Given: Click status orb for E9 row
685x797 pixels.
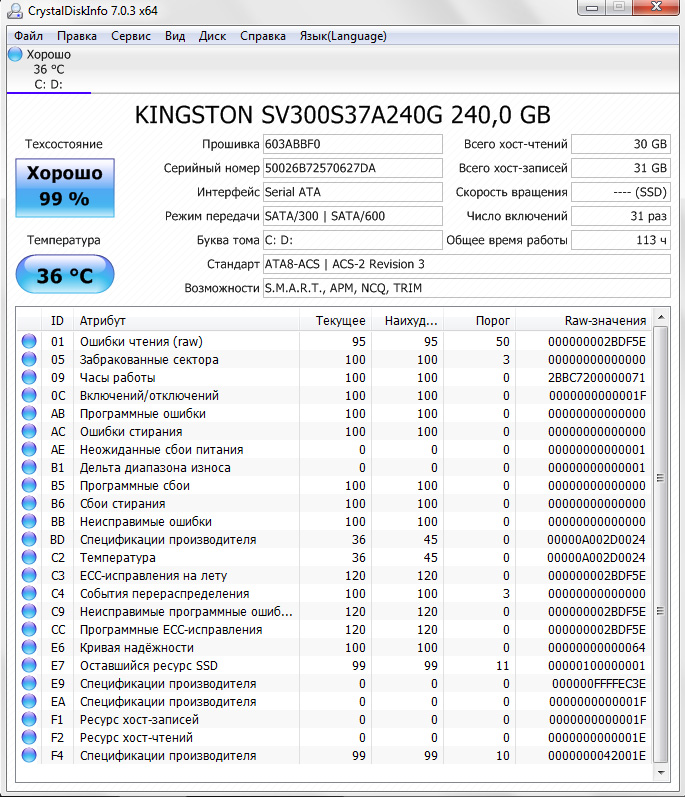Looking at the screenshot, I should pyautogui.click(x=29, y=683).
